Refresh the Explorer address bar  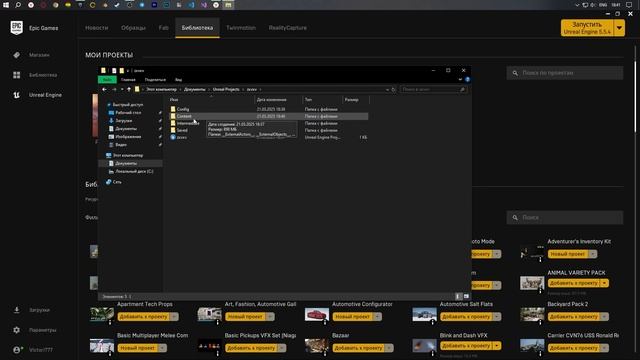(393, 89)
